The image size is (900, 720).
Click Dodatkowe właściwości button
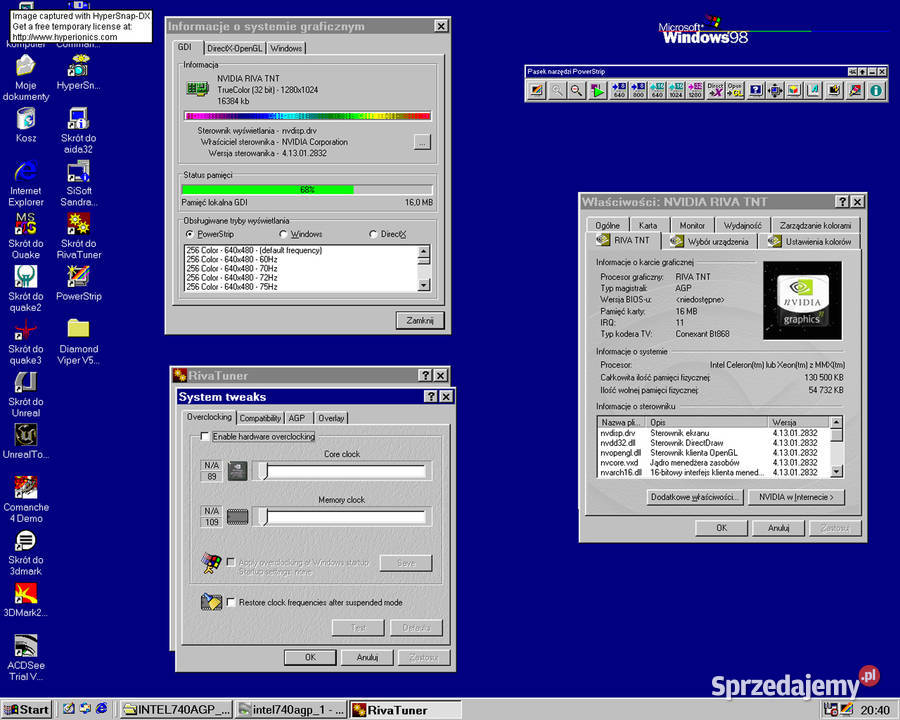click(695, 497)
